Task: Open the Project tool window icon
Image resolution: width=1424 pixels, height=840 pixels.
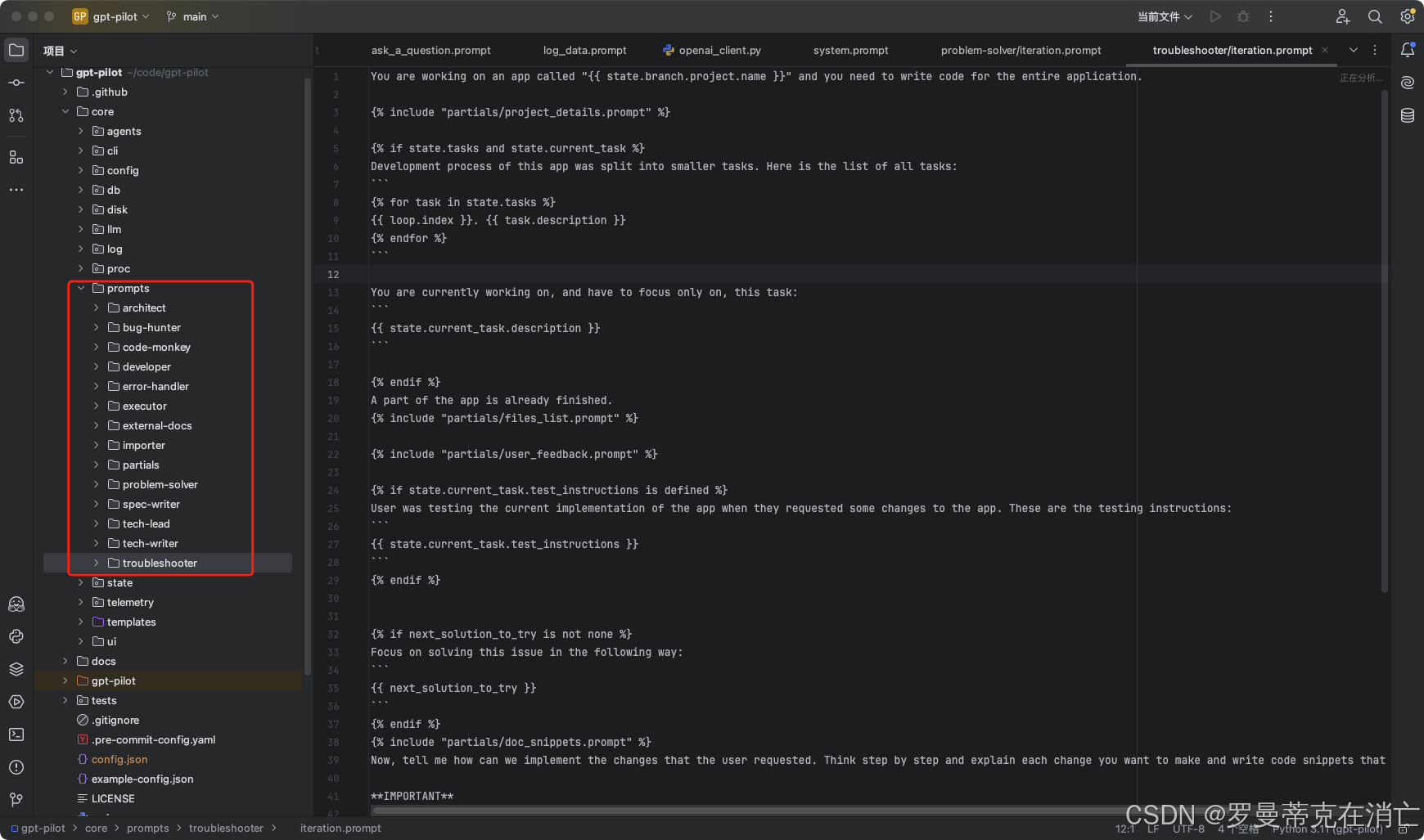Action: (x=16, y=50)
